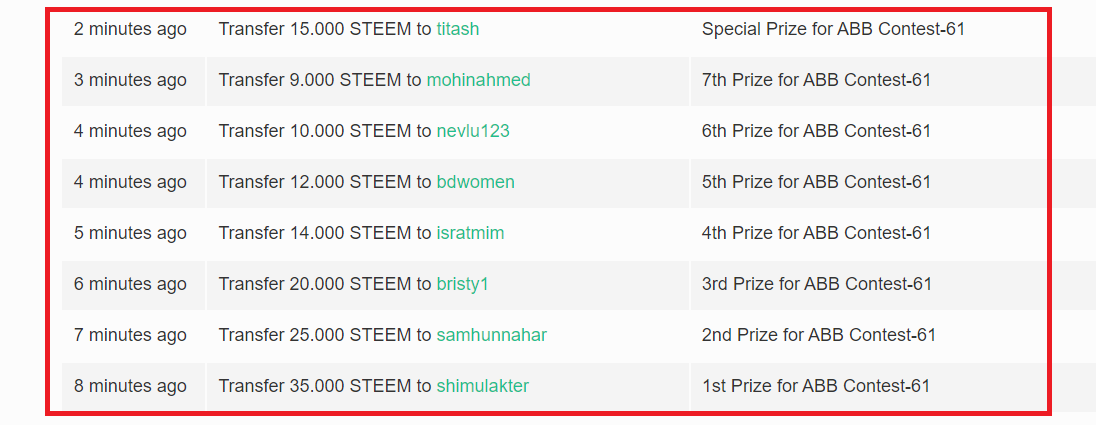Click the 7th Prize memo text

tap(816, 80)
